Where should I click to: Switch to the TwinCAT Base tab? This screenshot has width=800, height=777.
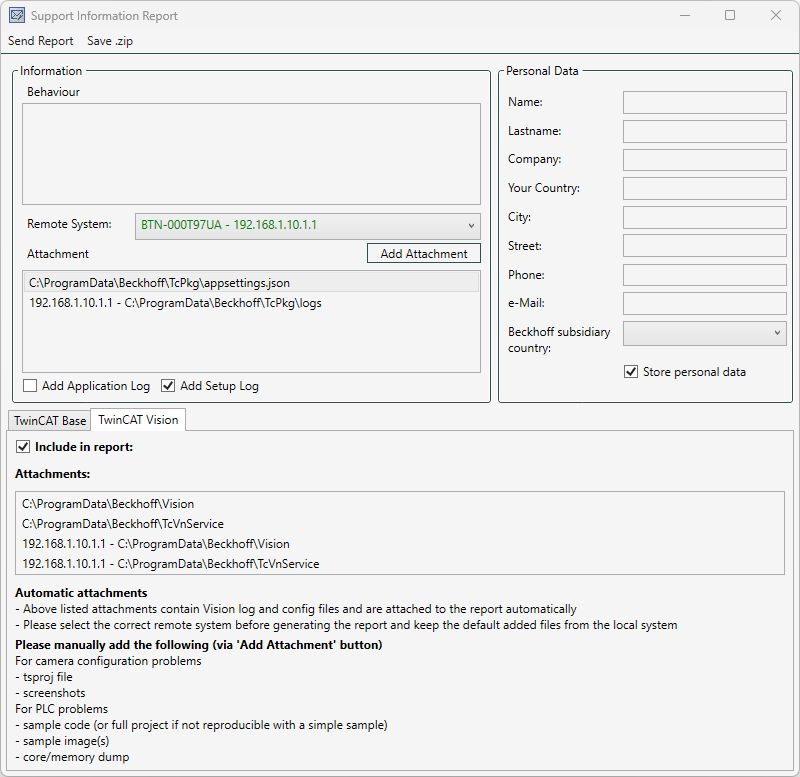pos(50,421)
